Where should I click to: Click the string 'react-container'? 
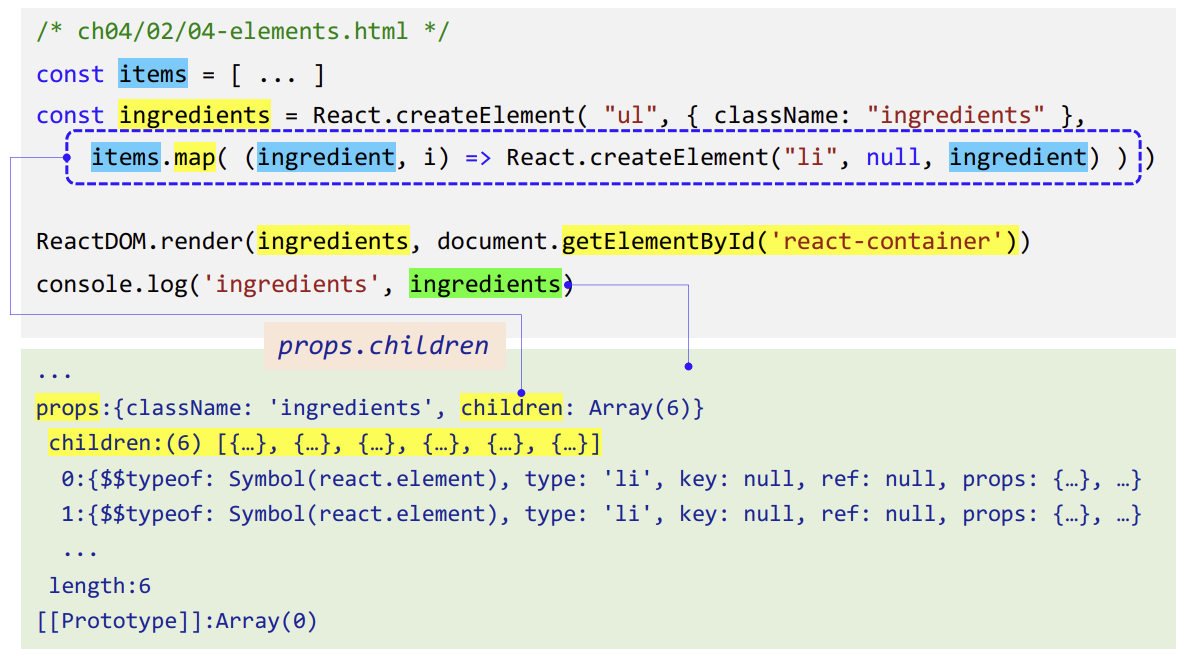[x=886, y=241]
